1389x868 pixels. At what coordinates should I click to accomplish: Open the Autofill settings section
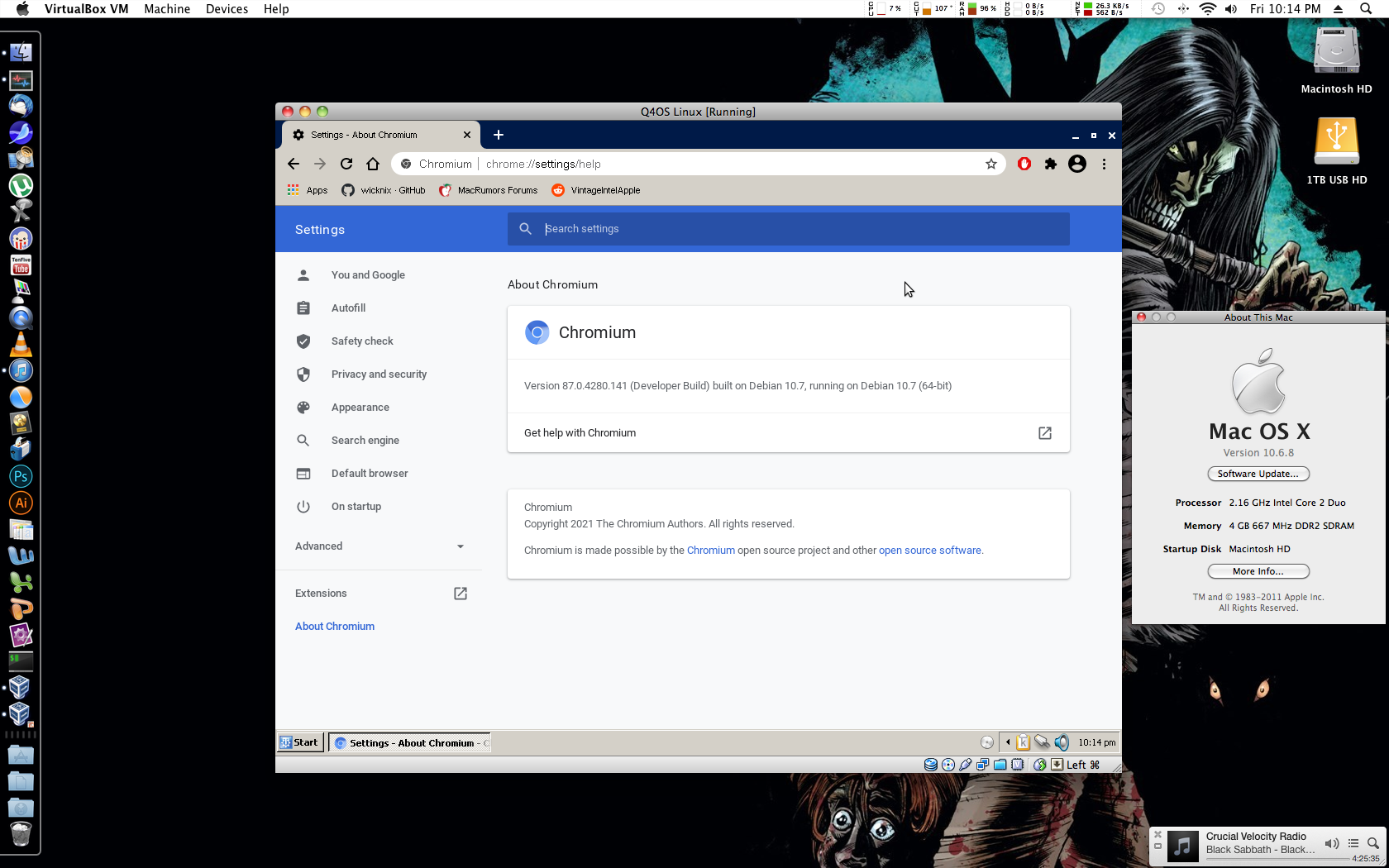348,308
